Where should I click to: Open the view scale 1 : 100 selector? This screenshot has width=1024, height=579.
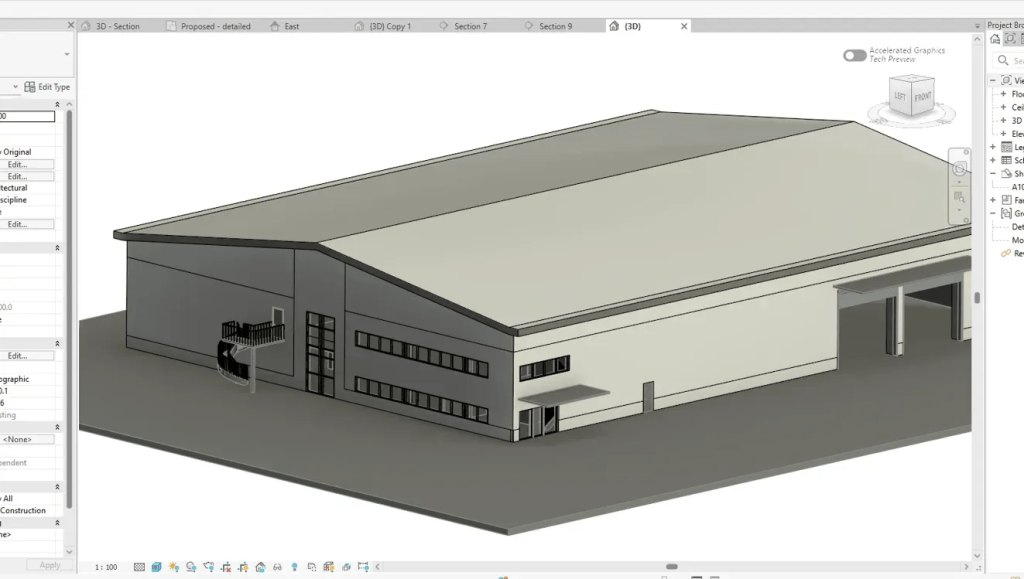(106, 567)
